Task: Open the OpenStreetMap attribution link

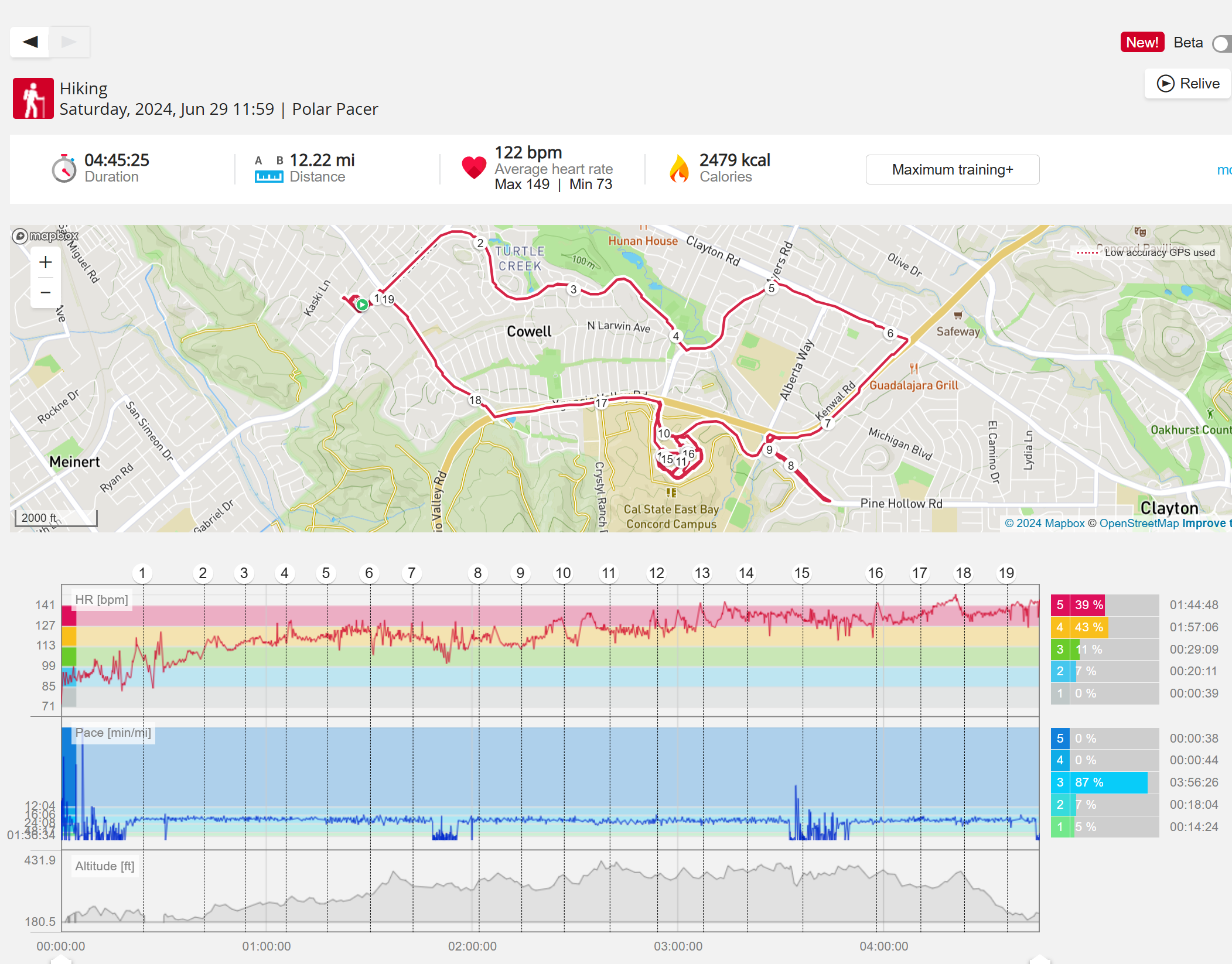Action: click(x=1138, y=524)
